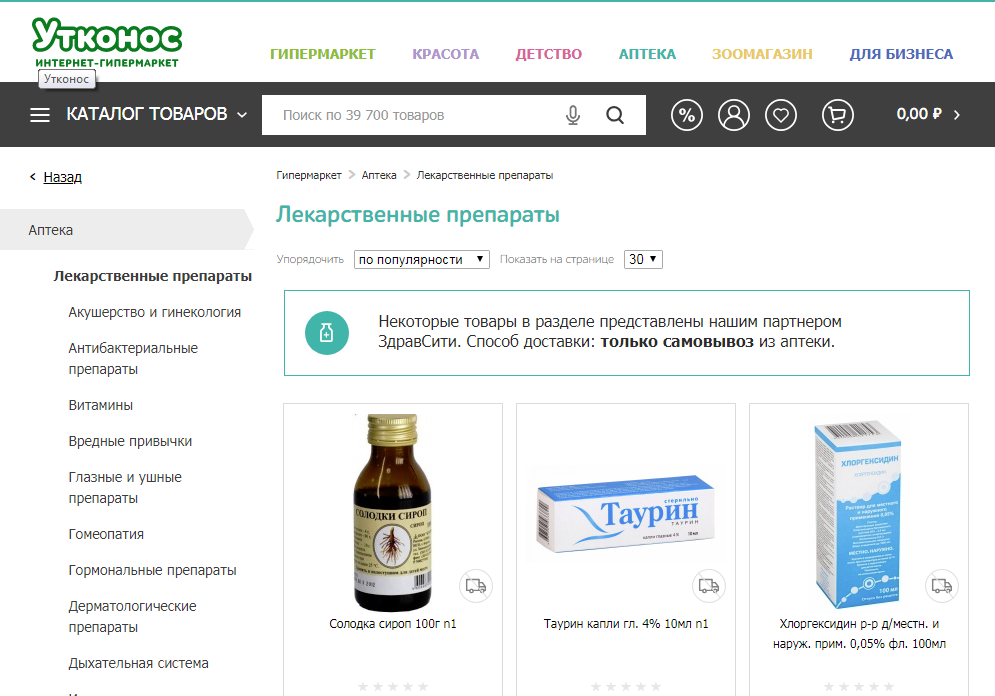995x696 pixels.
Task: Open the hamburger catalog menu icon
Action: tap(40, 115)
